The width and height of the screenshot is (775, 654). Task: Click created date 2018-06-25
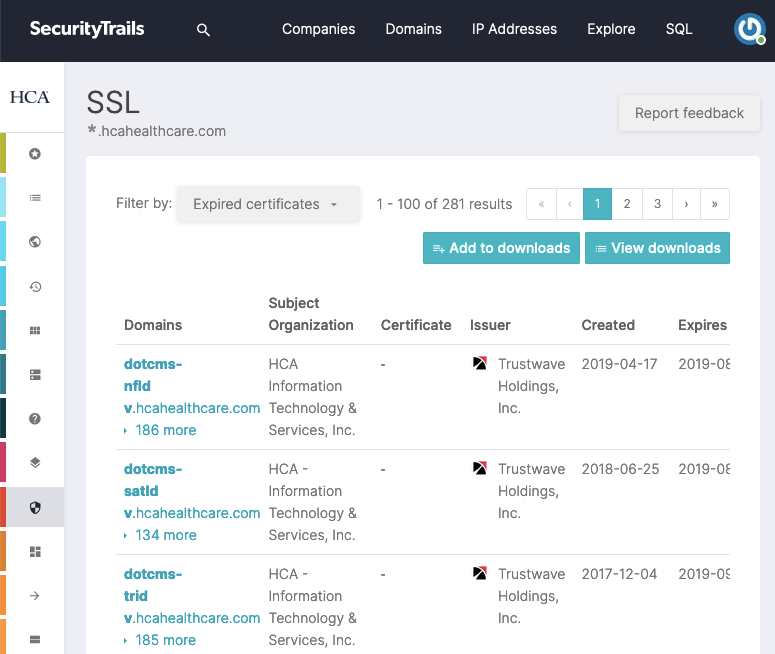pyautogui.click(x=620, y=469)
